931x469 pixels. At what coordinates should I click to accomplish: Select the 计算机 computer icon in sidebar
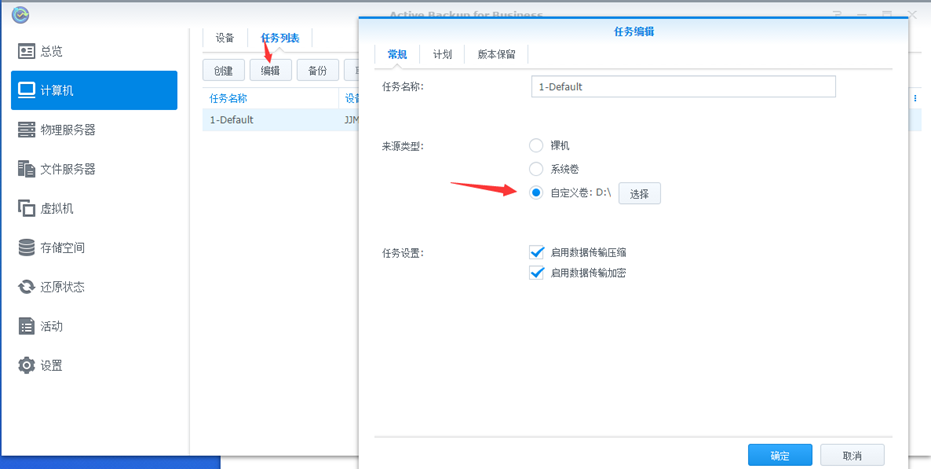point(27,90)
